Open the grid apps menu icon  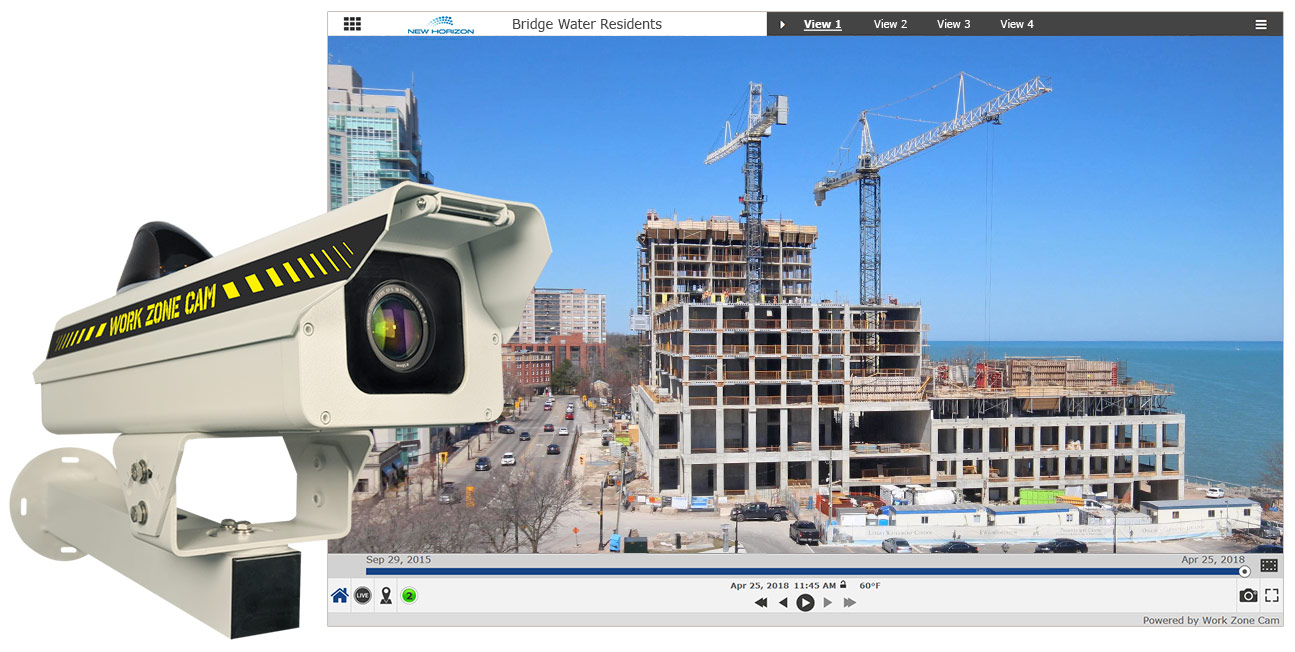point(352,24)
